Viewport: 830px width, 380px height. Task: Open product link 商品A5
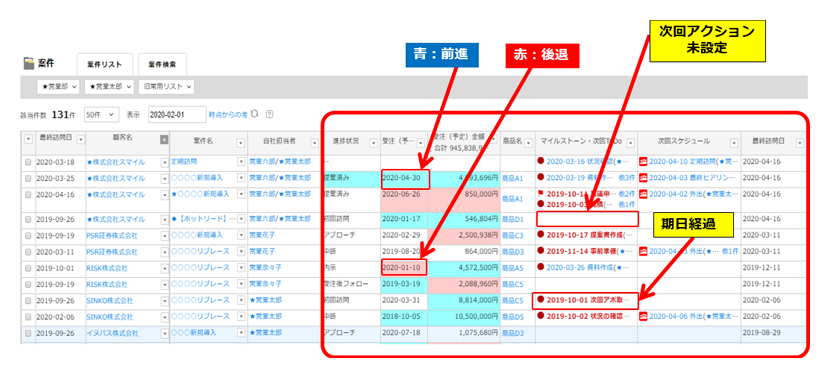tap(512, 268)
